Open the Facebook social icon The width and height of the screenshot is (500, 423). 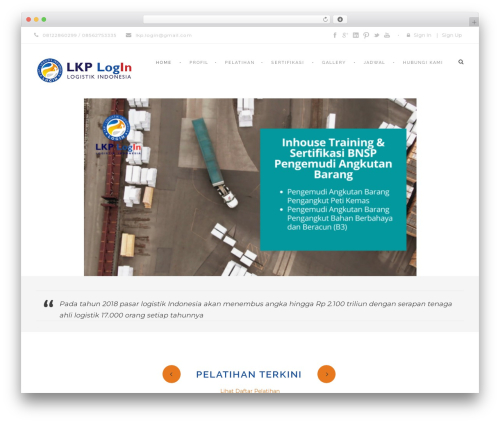[335, 35]
